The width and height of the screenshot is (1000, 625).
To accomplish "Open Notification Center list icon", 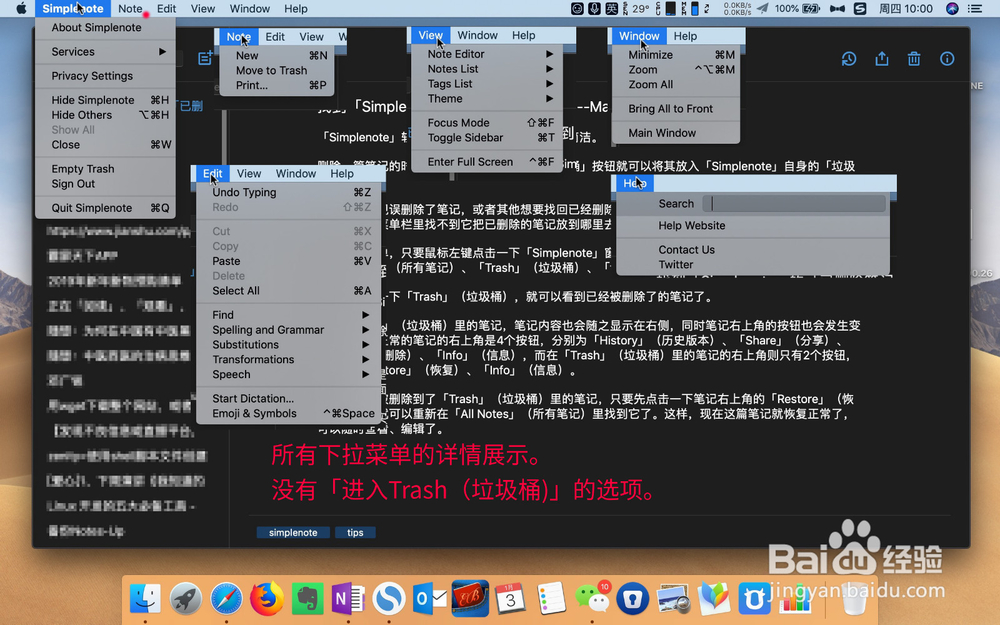I will coord(974,8).
